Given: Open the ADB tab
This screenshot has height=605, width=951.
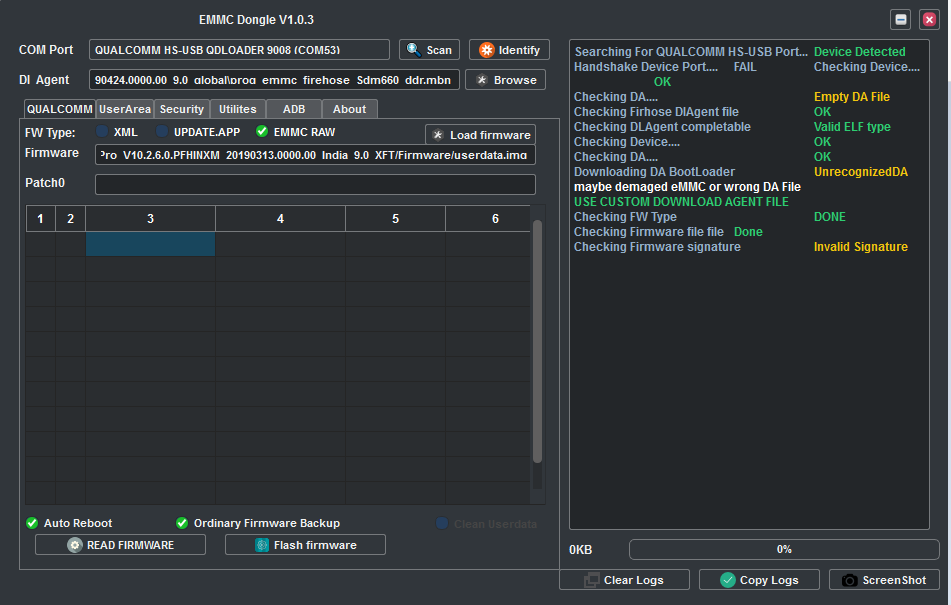Looking at the screenshot, I should point(294,109).
